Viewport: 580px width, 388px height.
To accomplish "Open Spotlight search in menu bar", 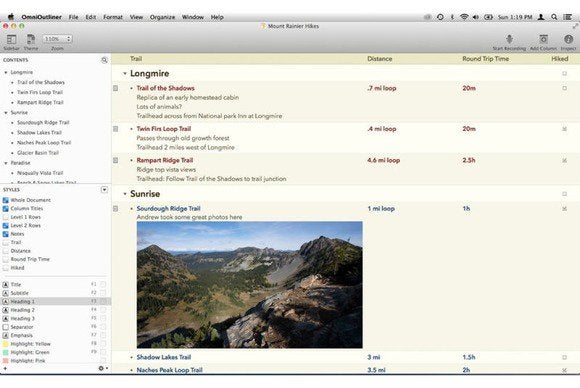I will coord(554,17).
